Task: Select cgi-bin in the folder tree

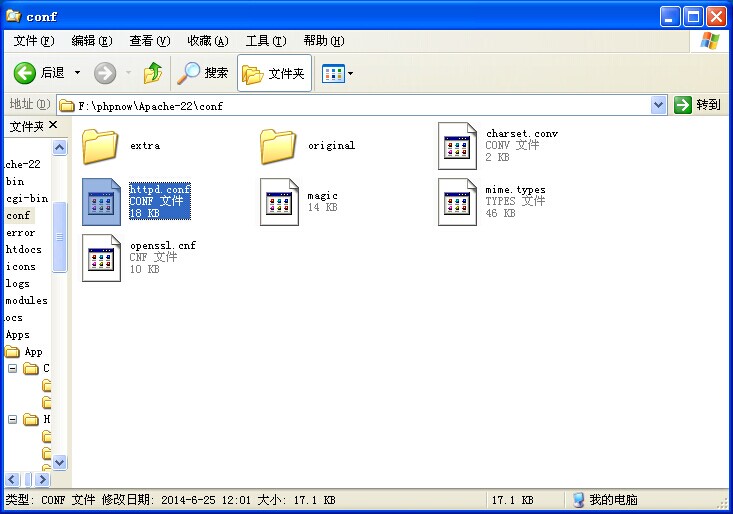Action: click(27, 198)
